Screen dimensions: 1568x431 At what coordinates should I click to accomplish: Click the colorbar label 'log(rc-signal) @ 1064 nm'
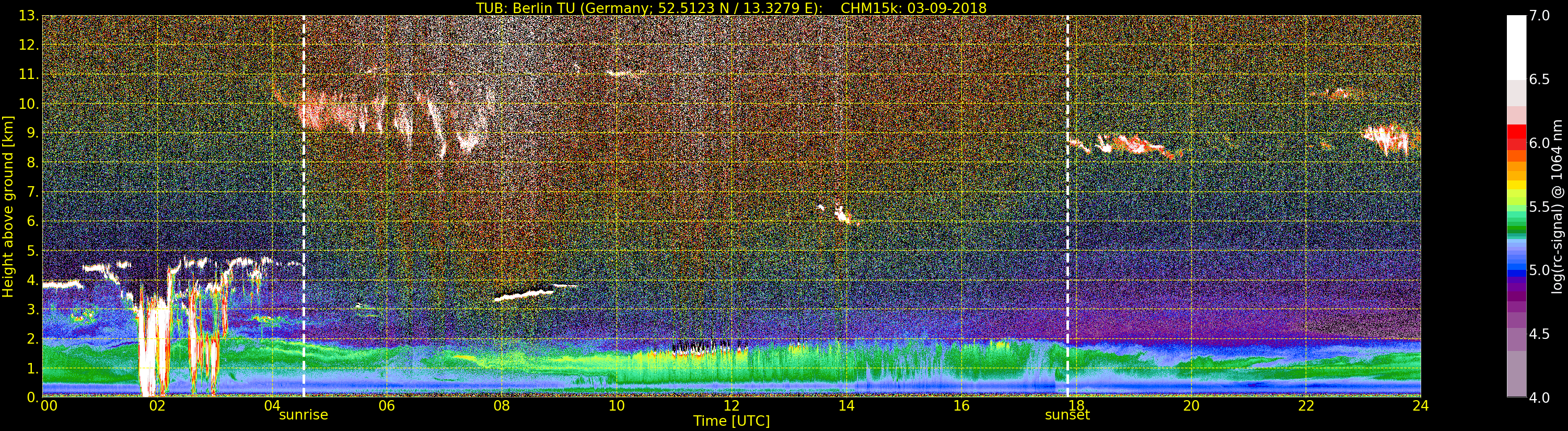(1557, 206)
